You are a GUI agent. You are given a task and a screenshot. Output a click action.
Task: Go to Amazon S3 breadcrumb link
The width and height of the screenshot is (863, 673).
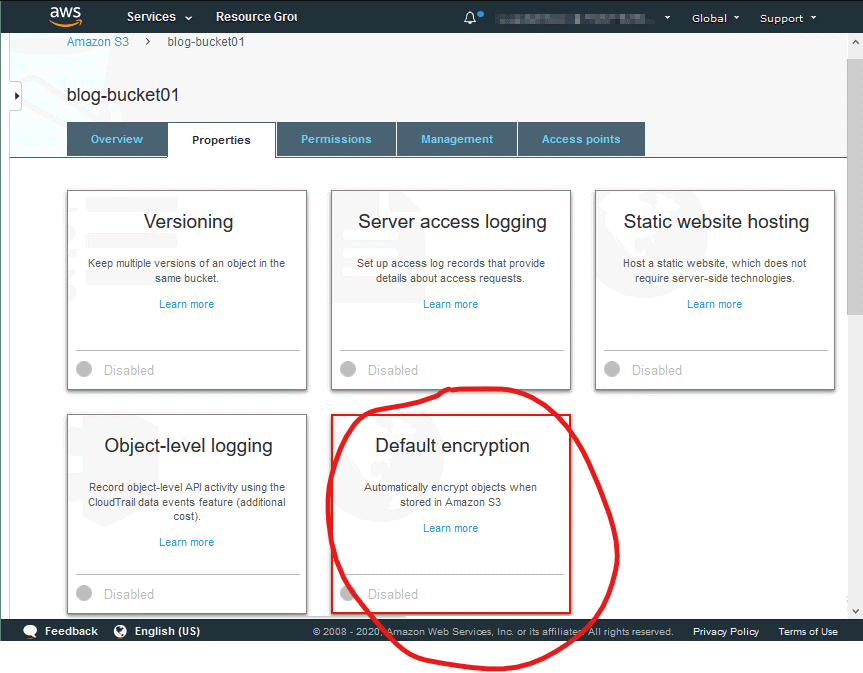click(97, 42)
